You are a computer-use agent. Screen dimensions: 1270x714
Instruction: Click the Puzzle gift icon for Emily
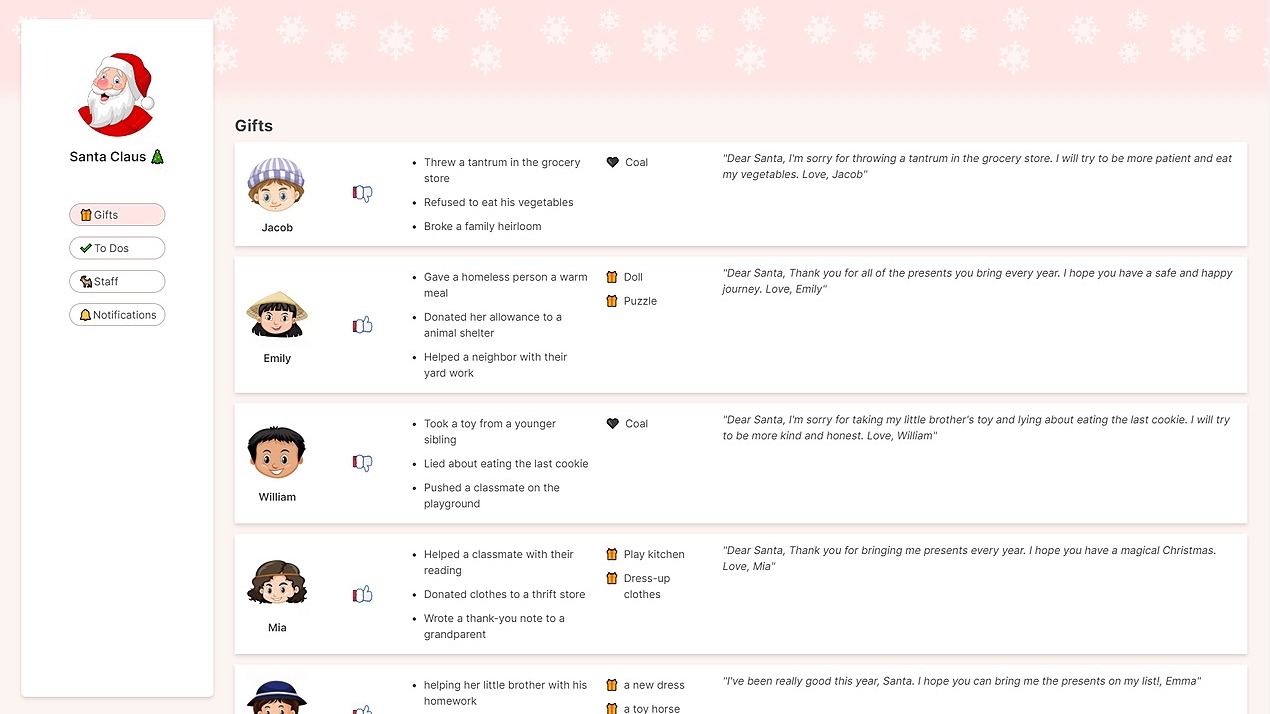[611, 301]
